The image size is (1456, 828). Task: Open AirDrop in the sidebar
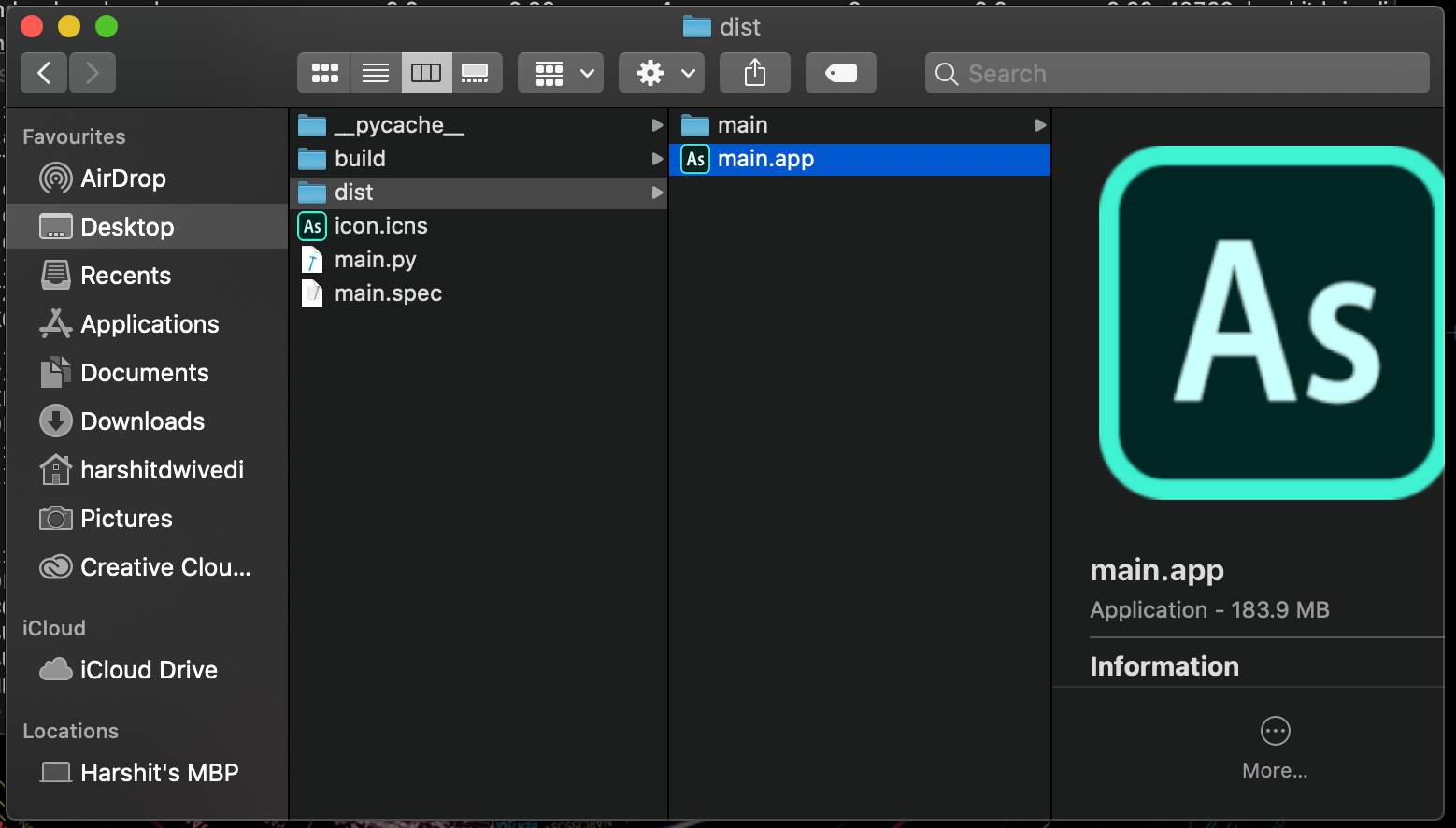[x=148, y=178]
